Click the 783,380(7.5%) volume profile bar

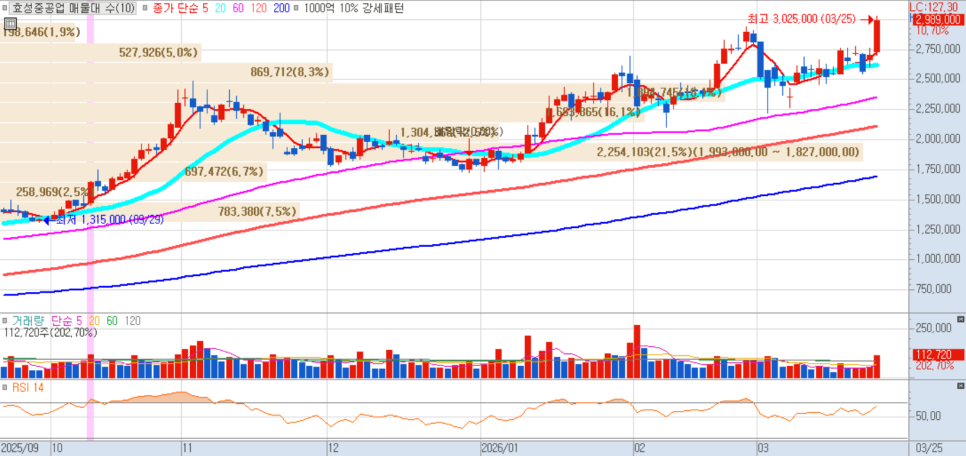pyautogui.click(x=150, y=211)
